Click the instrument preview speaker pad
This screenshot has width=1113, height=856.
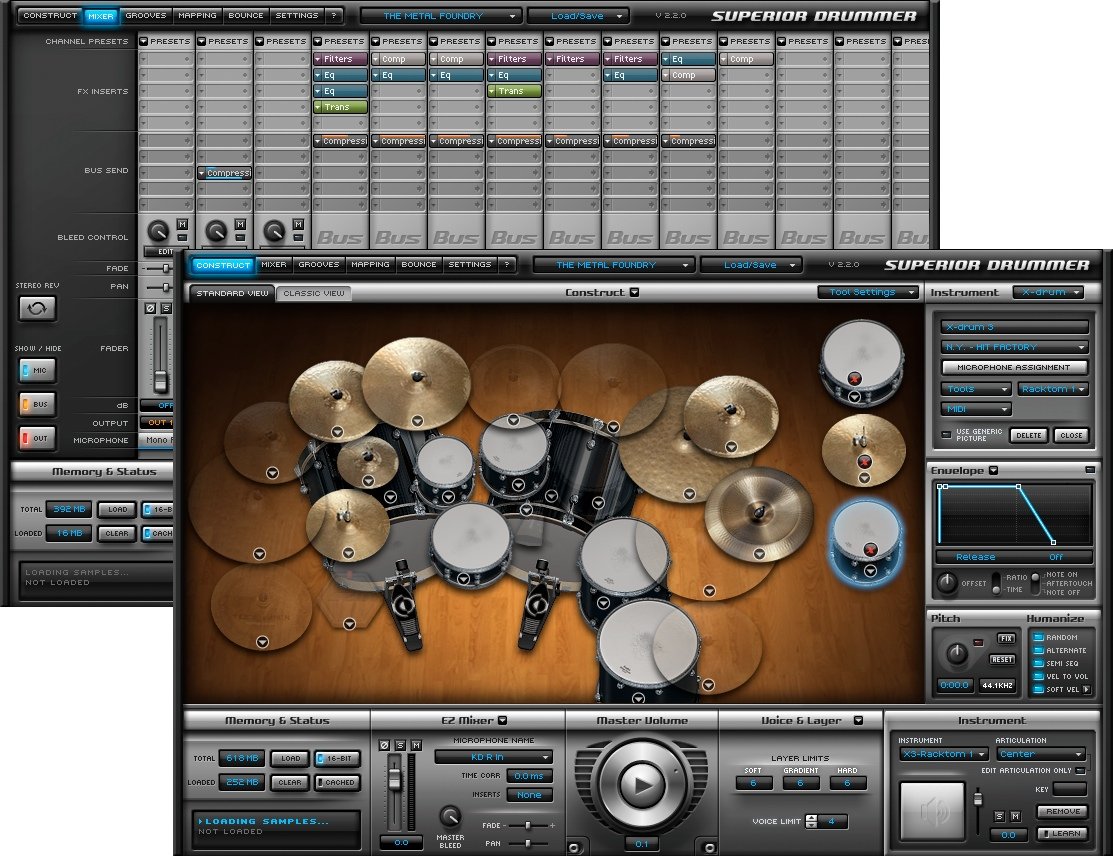pos(932,811)
